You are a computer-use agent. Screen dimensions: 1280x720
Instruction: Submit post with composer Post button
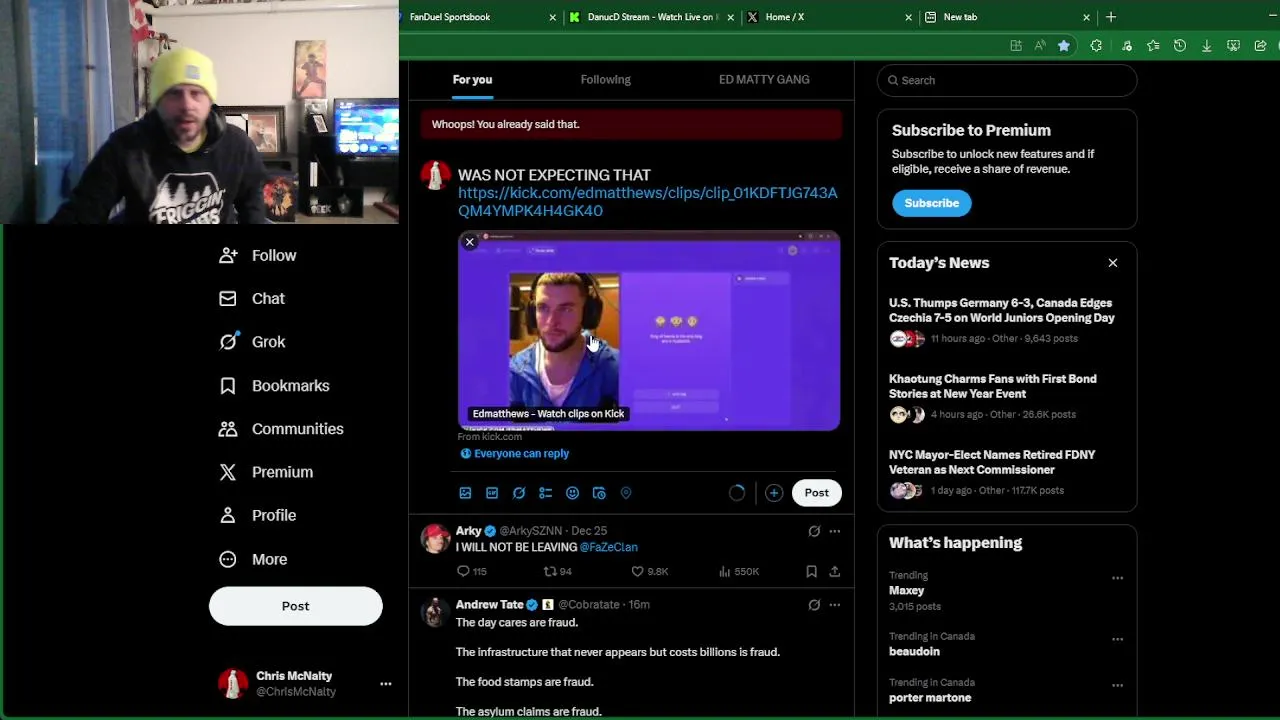point(816,493)
